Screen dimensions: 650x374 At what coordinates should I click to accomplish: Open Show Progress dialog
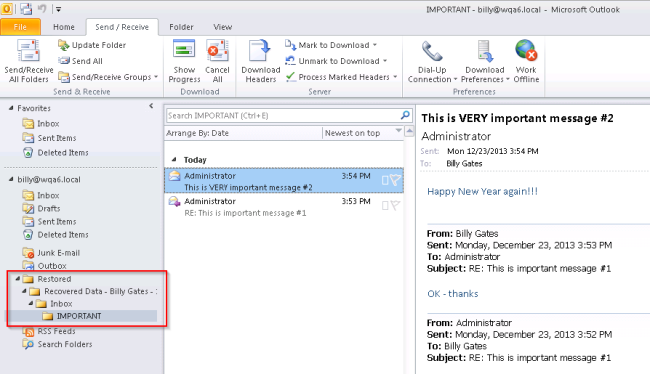coord(184,61)
